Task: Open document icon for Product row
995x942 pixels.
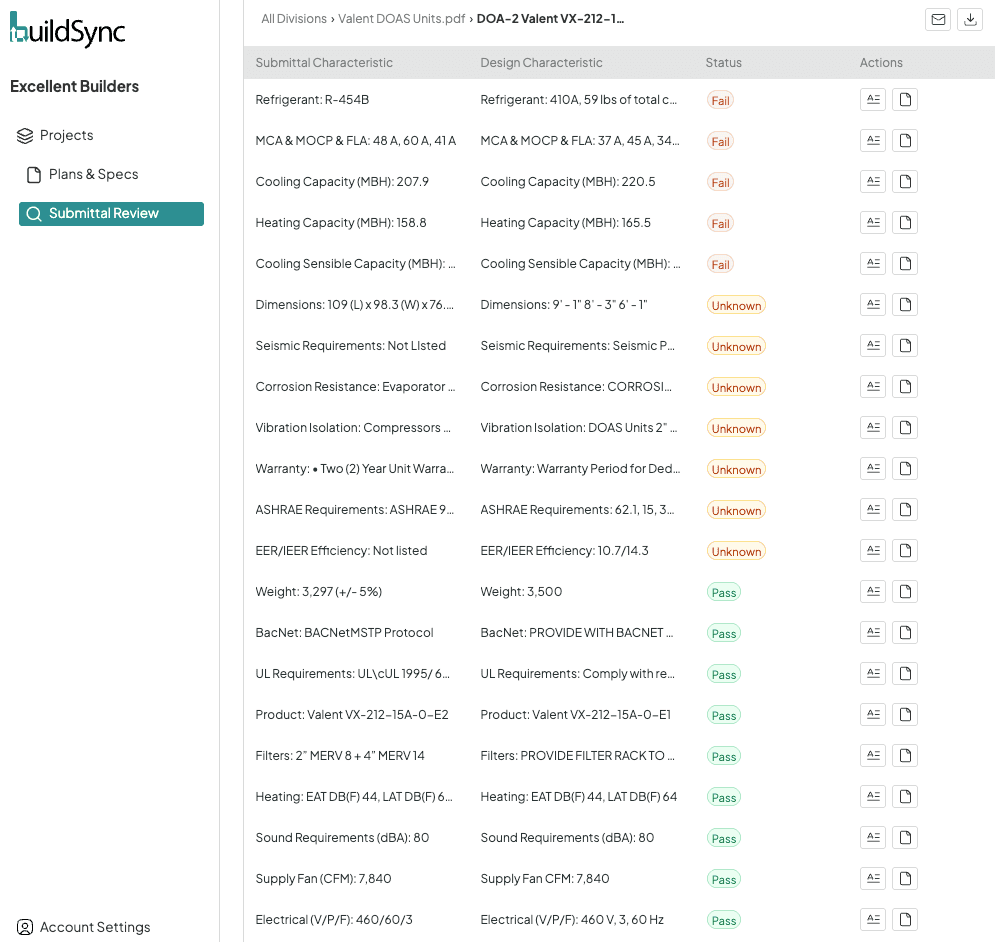Action: 905,714
